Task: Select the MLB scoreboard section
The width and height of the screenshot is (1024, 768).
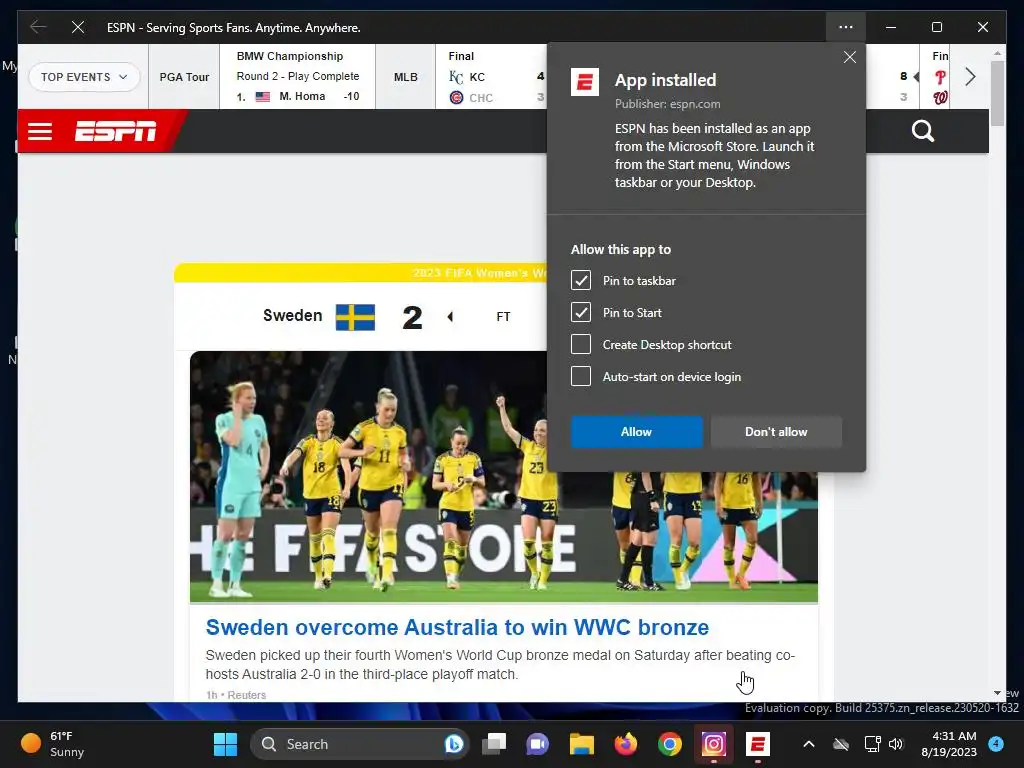Action: pyautogui.click(x=406, y=77)
